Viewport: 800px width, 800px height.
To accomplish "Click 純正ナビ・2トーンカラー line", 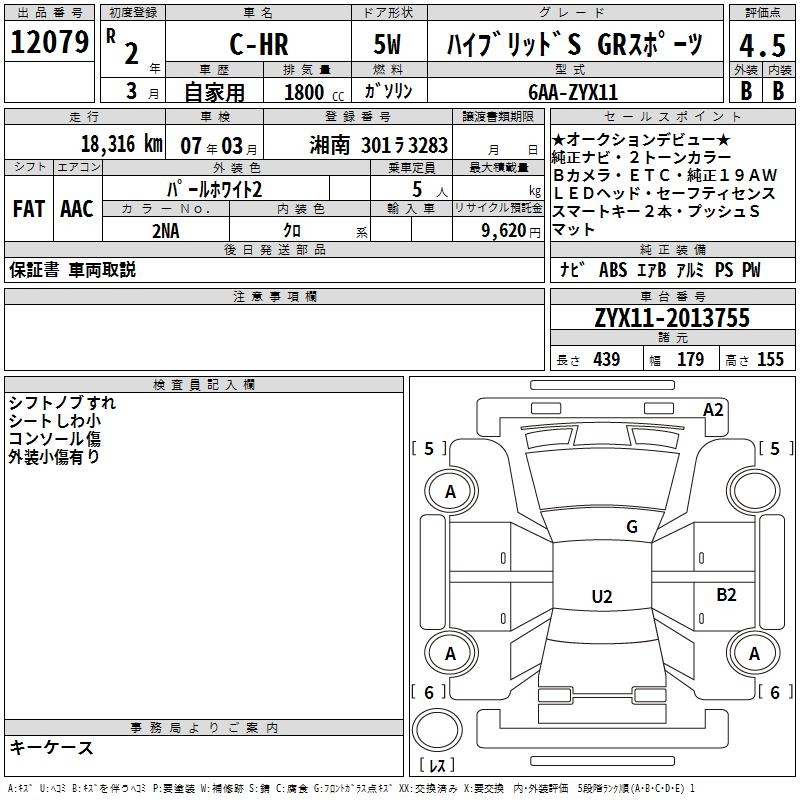I will click(641, 157).
